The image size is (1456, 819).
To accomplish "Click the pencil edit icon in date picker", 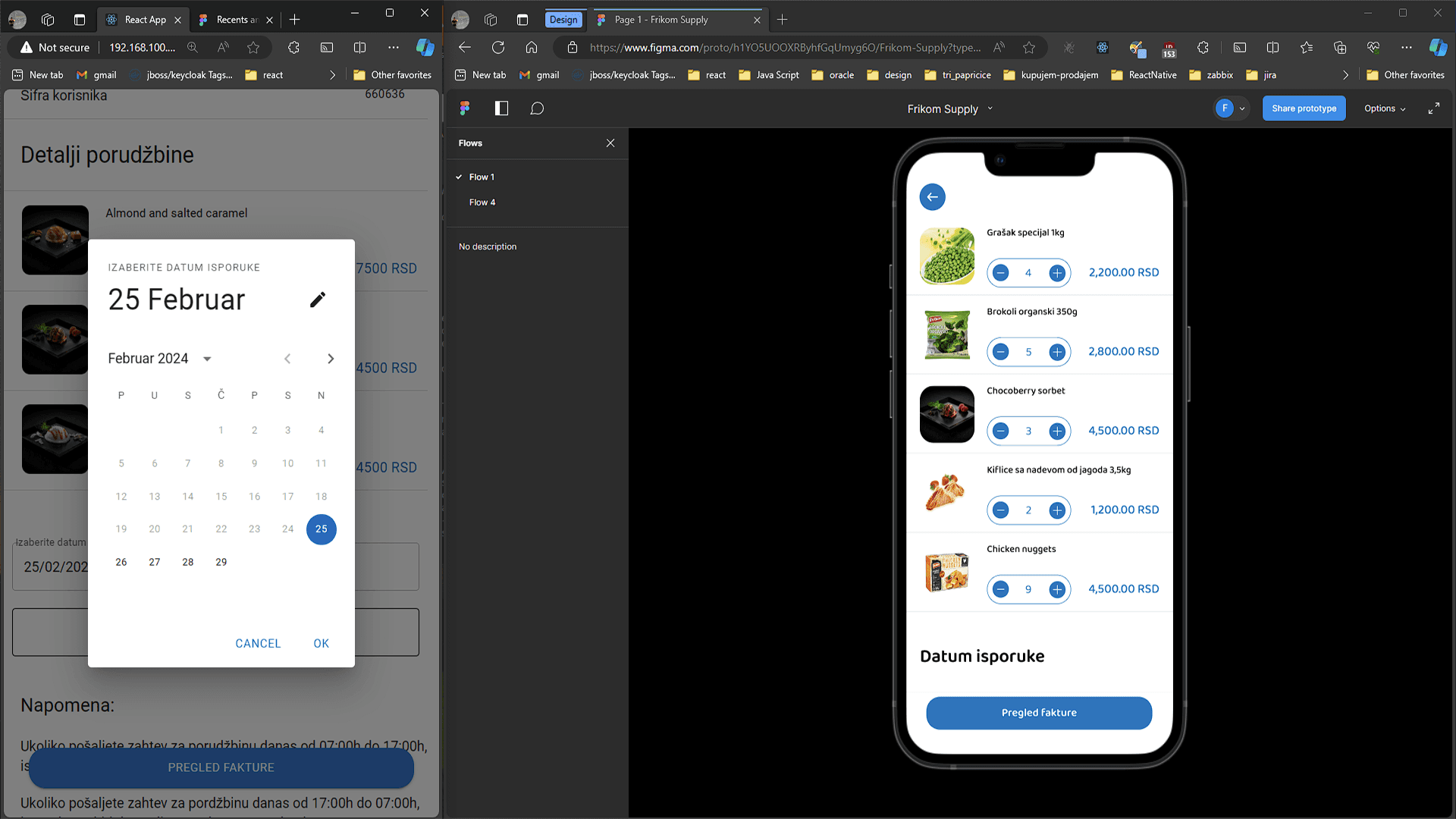I will 318,300.
